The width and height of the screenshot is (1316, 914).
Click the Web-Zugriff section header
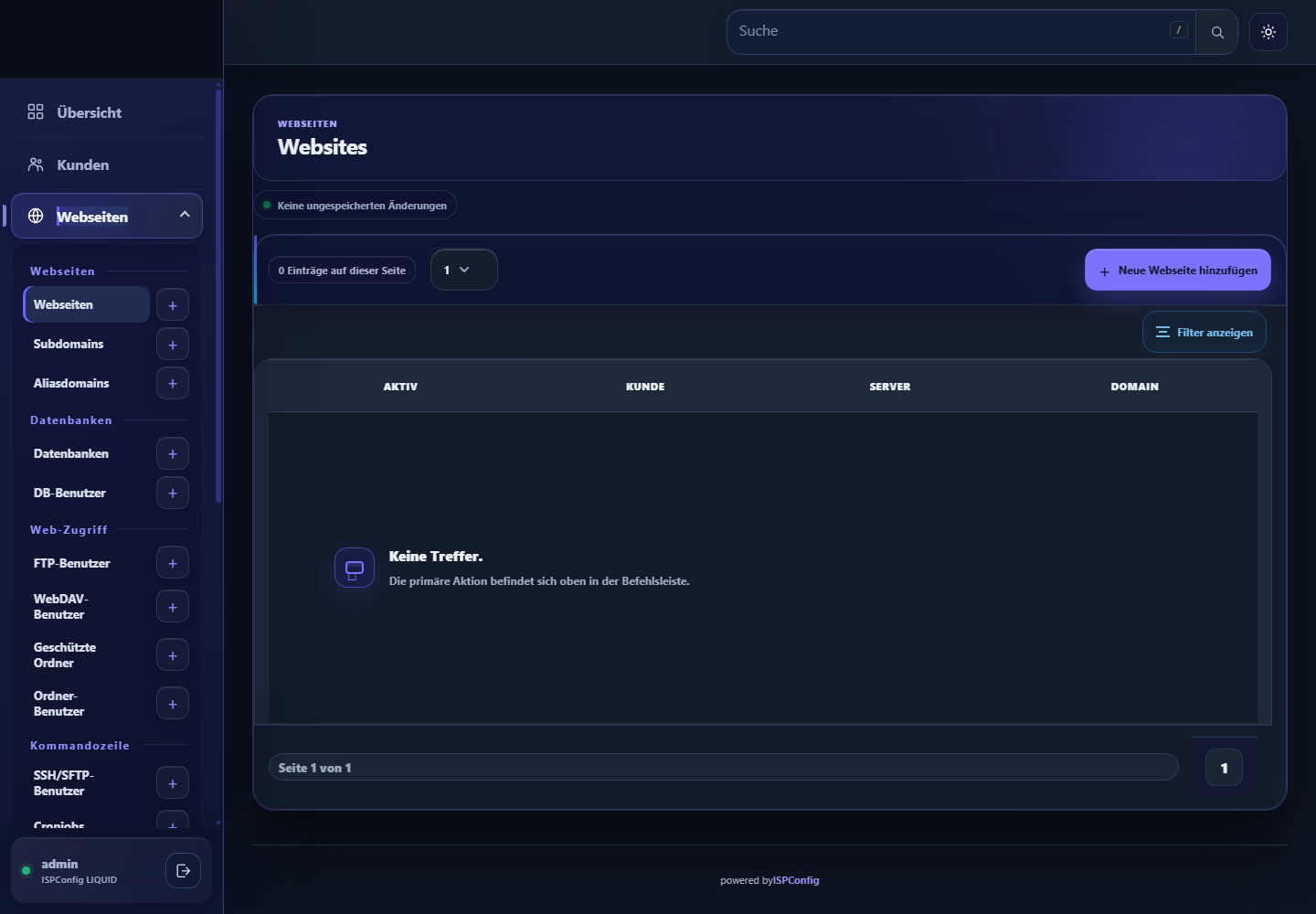coord(69,530)
